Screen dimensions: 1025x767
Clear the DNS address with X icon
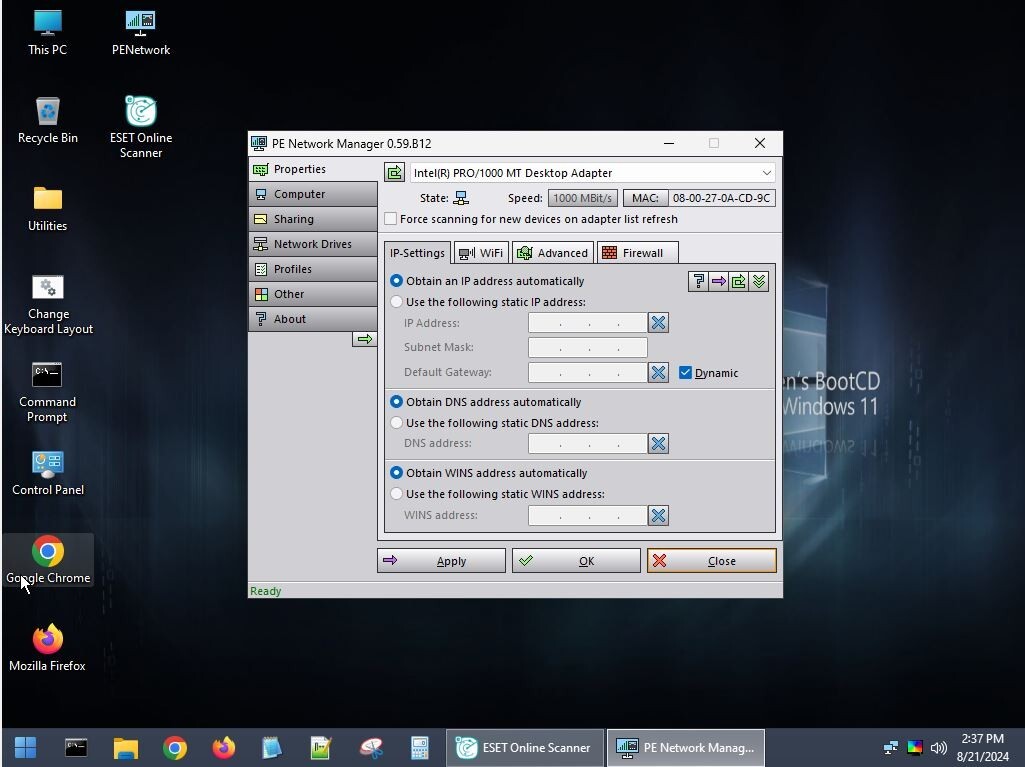click(x=658, y=444)
